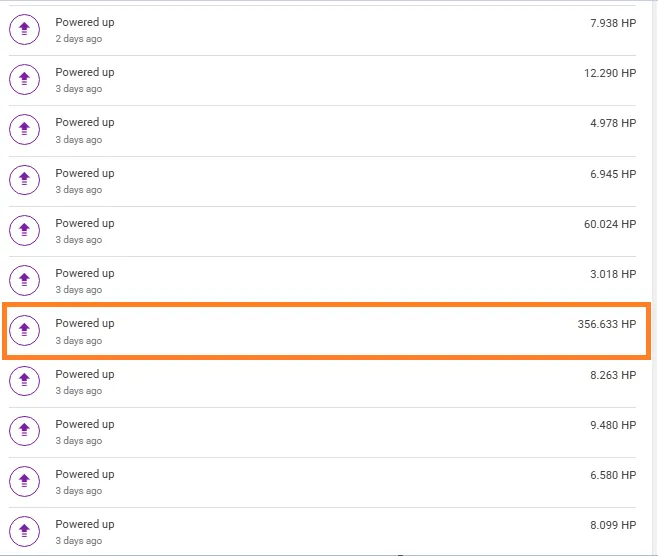Image resolution: width=658 pixels, height=556 pixels.
Task: Open the 'Powered up' entry dated 2 days ago
Action: pos(322,30)
